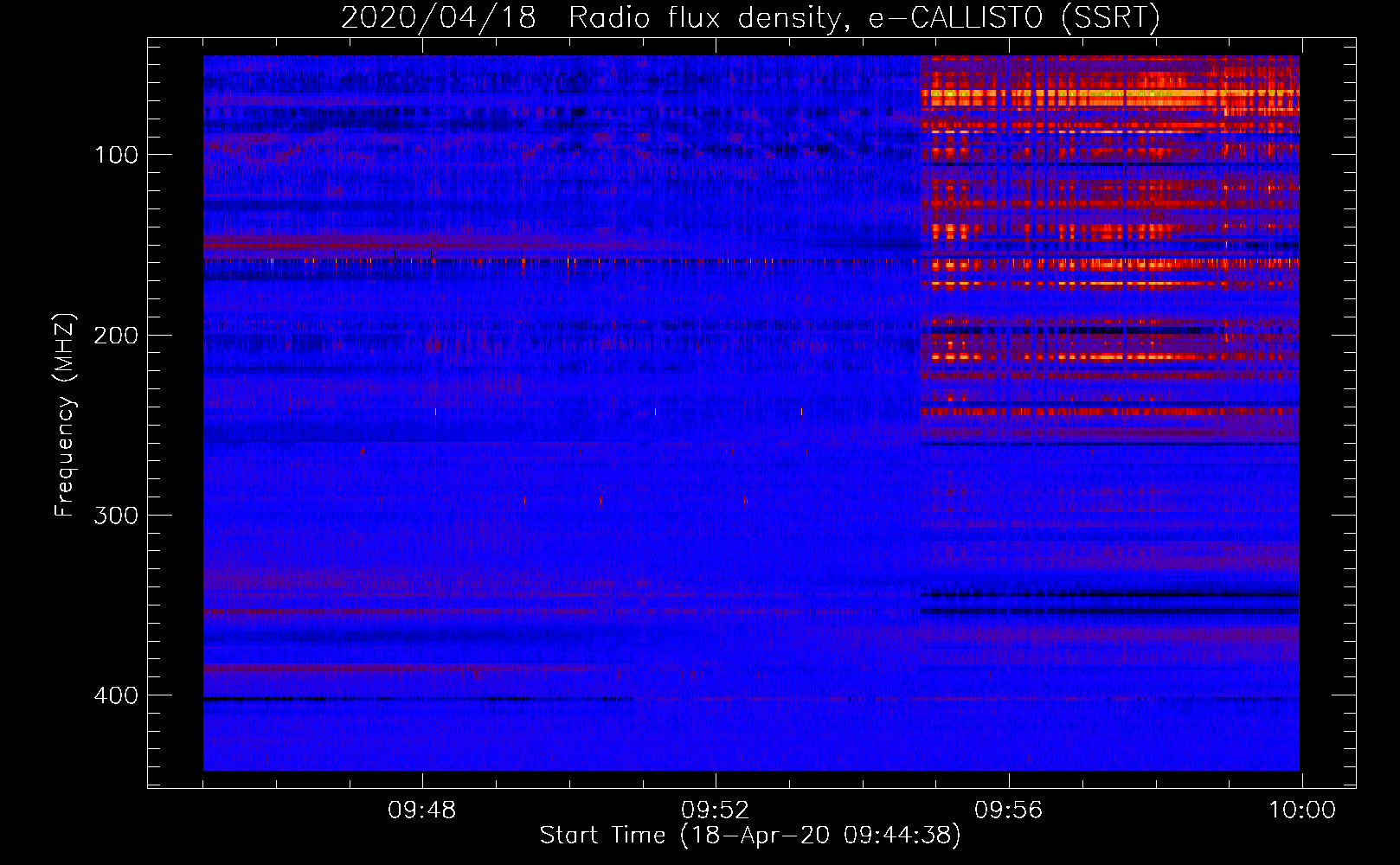Click the plot title 'Radio flux density, e-CALLISTO (SSRT)'
Viewport: 1400px width, 865px height.
[x=864, y=17]
